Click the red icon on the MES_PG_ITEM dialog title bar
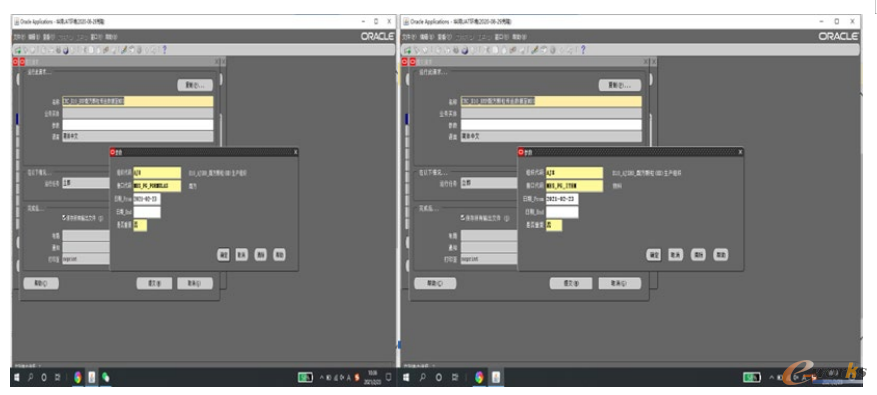The width and height of the screenshot is (877, 395). 521,152
